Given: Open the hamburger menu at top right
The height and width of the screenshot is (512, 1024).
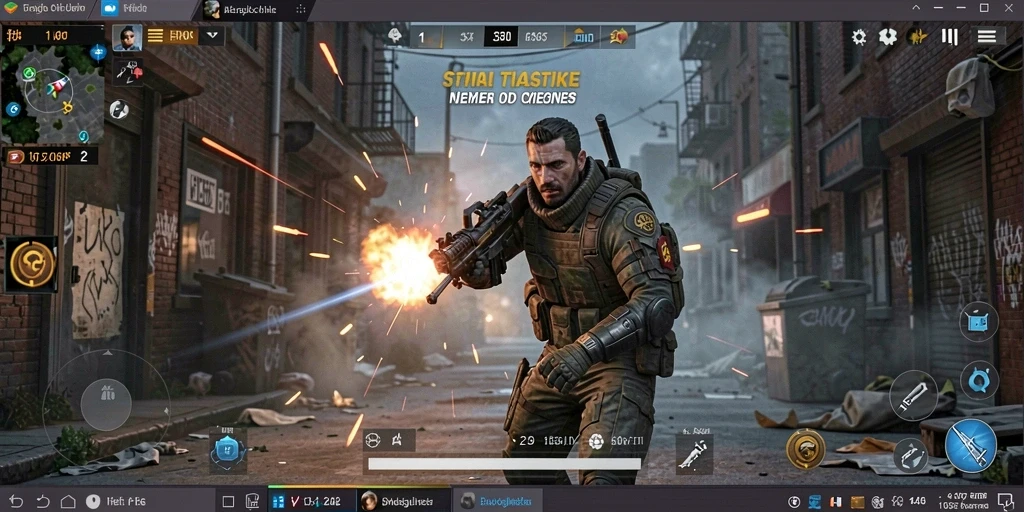Looking at the screenshot, I should tap(987, 37).
